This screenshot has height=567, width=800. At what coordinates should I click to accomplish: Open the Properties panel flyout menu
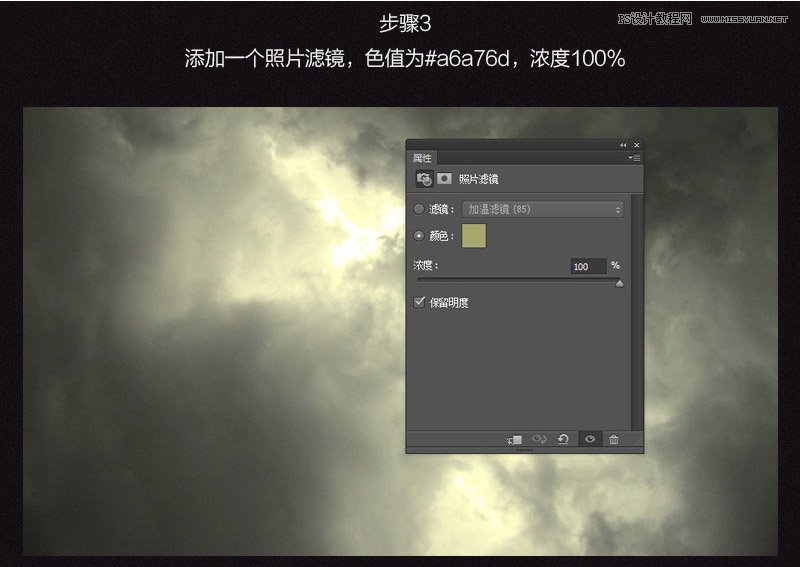(635, 158)
